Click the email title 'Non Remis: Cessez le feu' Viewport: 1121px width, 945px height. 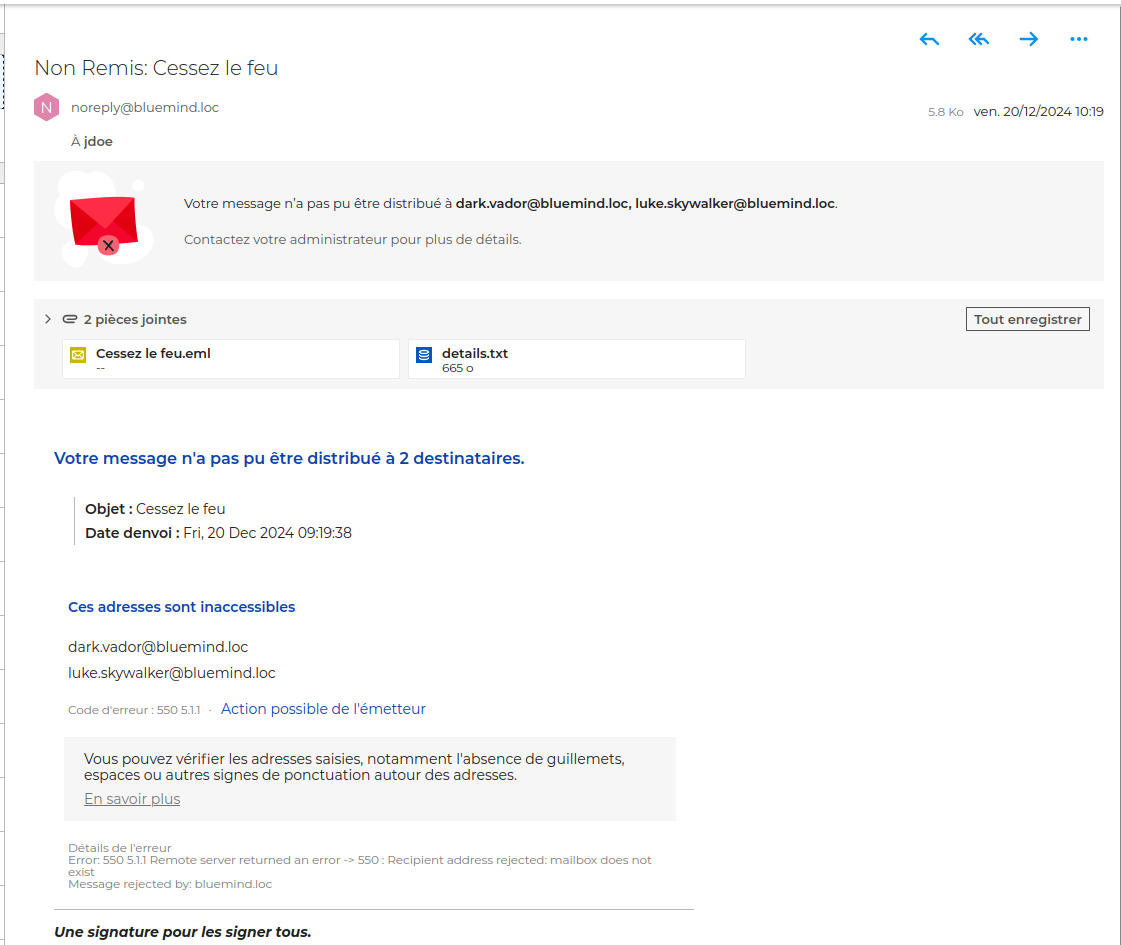pos(156,68)
